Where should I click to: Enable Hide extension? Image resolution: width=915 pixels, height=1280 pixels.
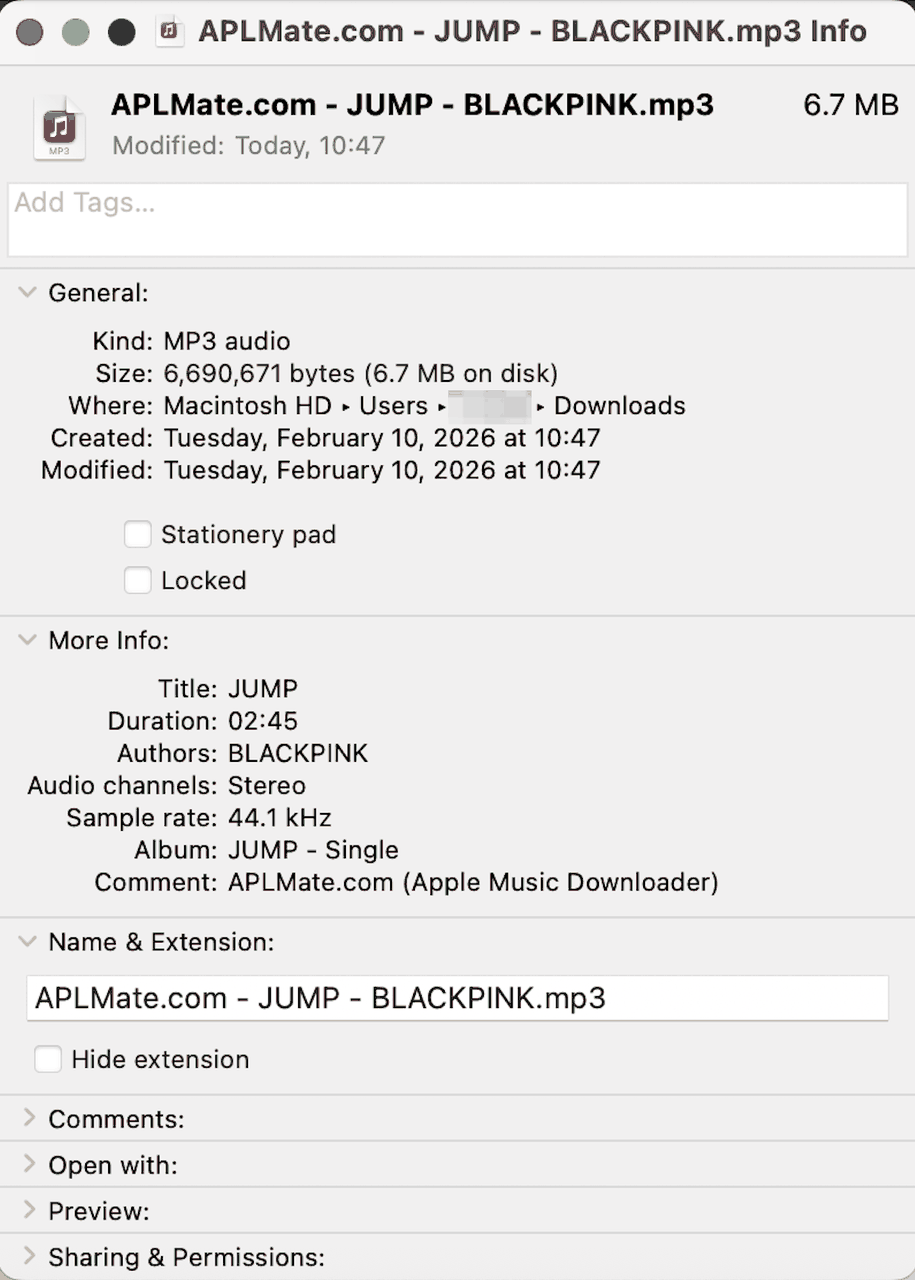pyautogui.click(x=47, y=1059)
